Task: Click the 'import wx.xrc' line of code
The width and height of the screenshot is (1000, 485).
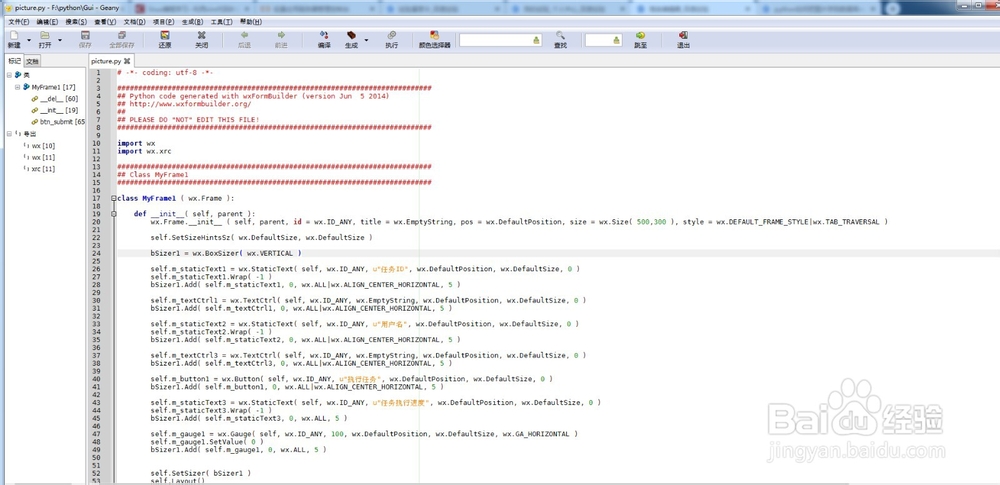Action: pos(144,151)
